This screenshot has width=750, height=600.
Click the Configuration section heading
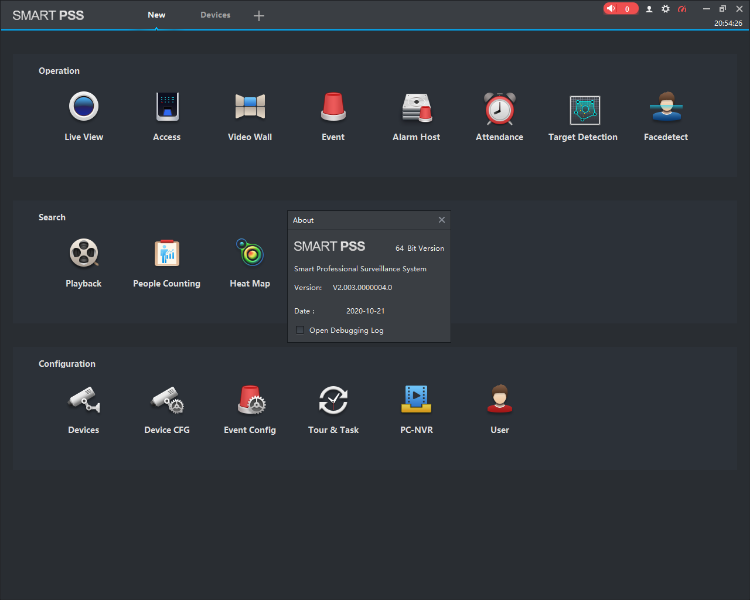tap(67, 364)
